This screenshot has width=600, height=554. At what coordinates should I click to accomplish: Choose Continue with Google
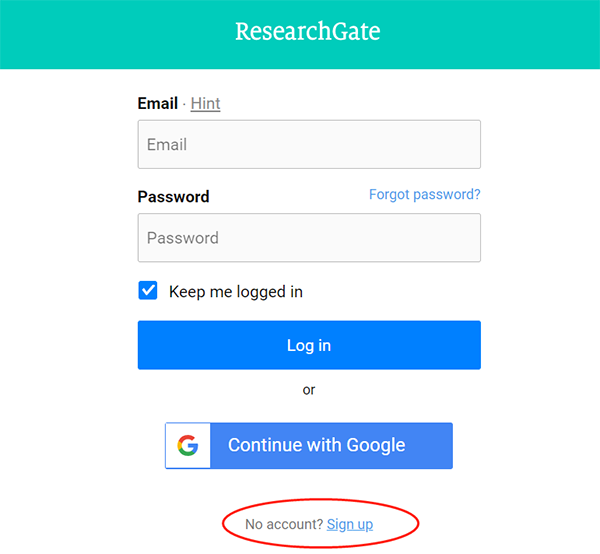tap(316, 445)
